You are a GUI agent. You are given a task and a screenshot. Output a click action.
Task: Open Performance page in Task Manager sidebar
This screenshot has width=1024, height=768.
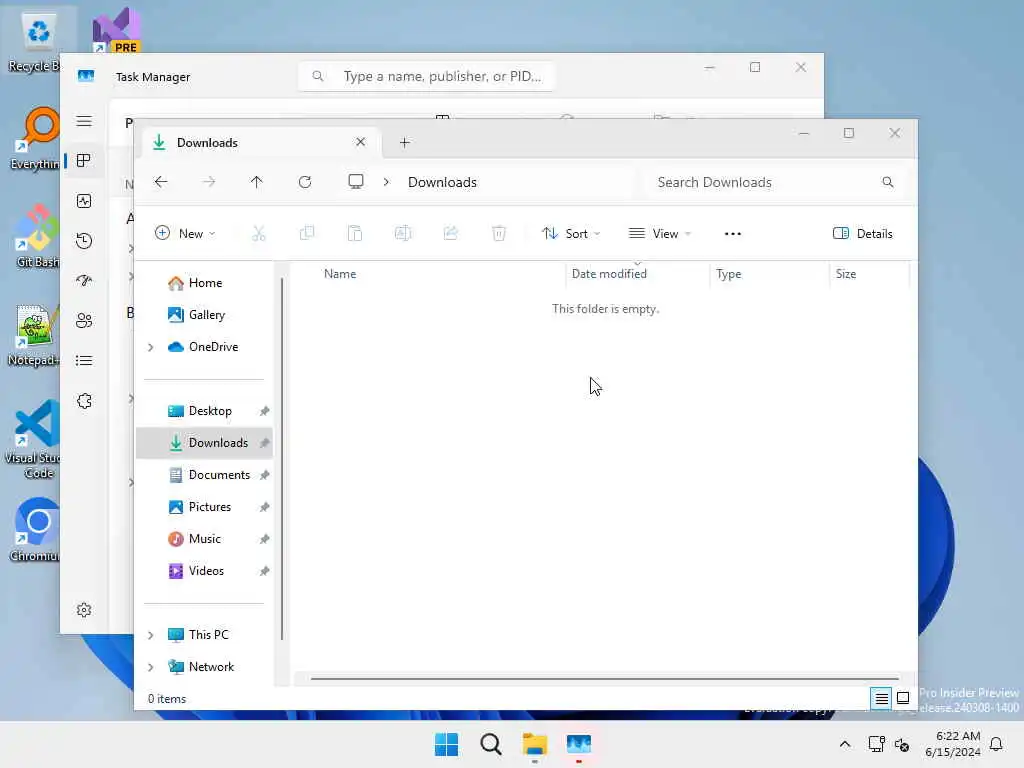pyautogui.click(x=84, y=201)
